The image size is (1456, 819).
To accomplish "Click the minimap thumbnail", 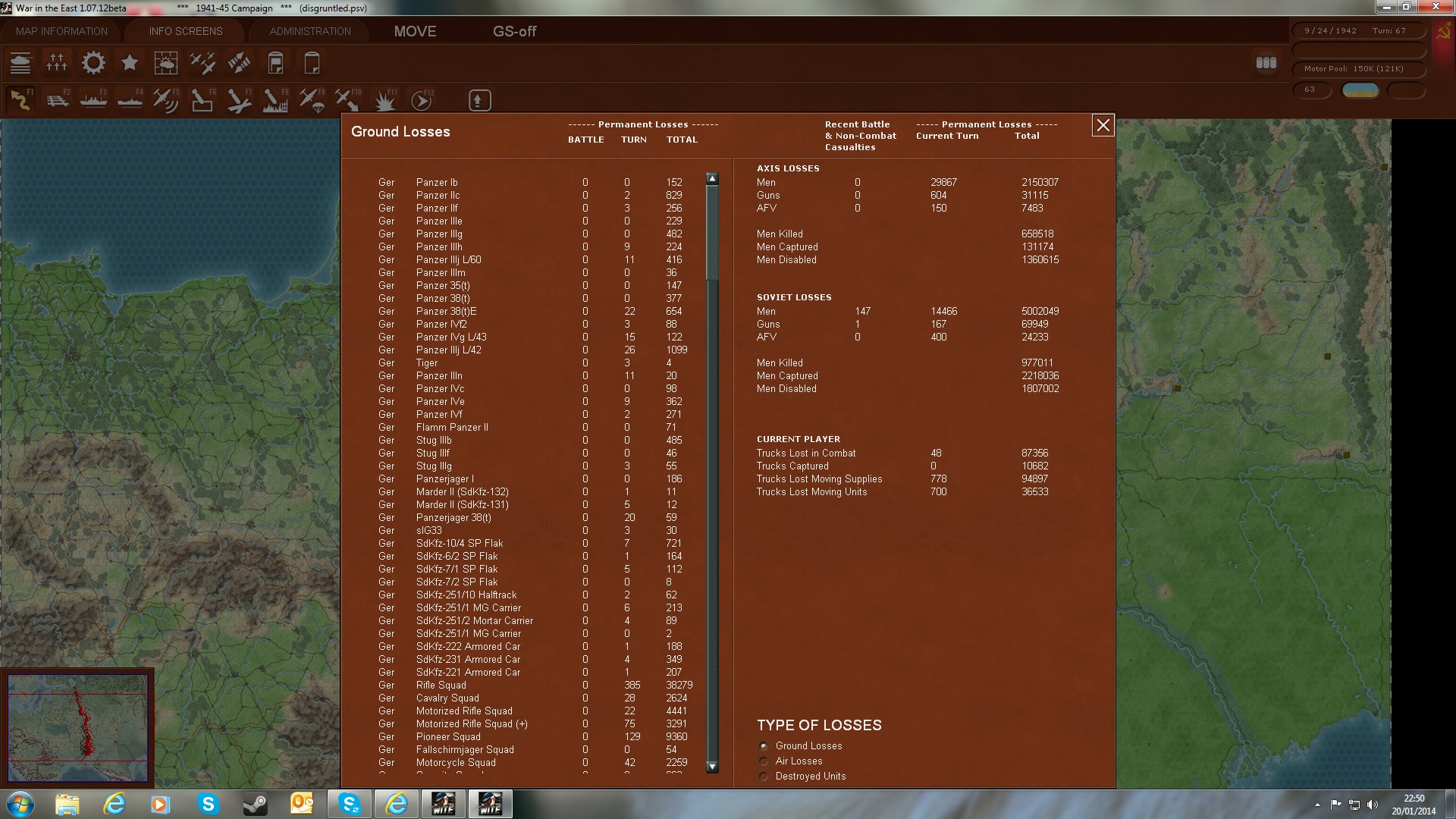I will tap(77, 728).
